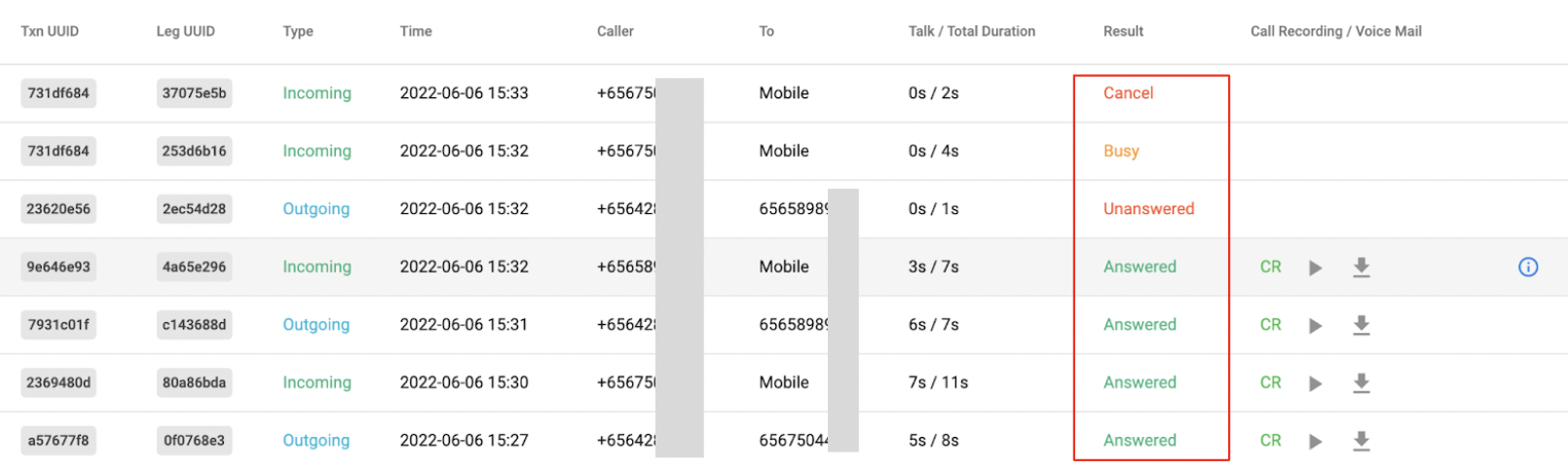
Task: Click the Busy result of call 253d6b16
Action: [x=1121, y=151]
